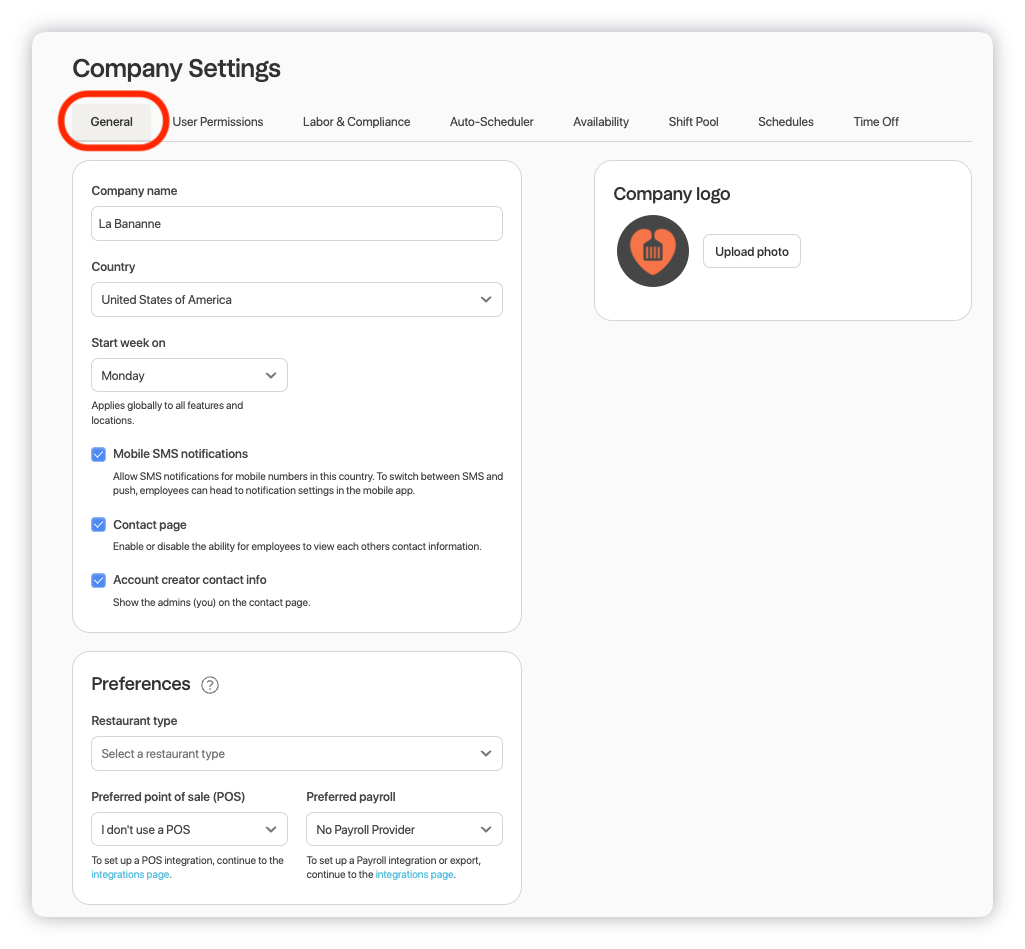Image resolution: width=1025 pixels, height=949 pixels.
Task: Select the Availability tab
Action: [x=601, y=122]
